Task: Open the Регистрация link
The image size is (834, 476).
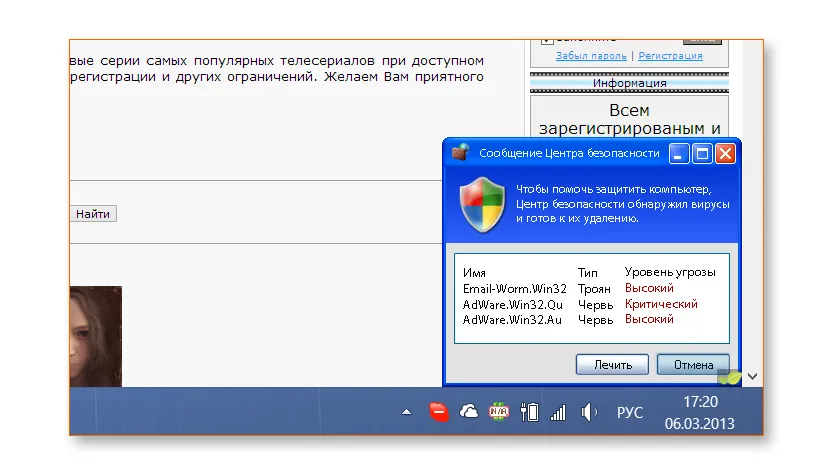Action: [x=670, y=56]
